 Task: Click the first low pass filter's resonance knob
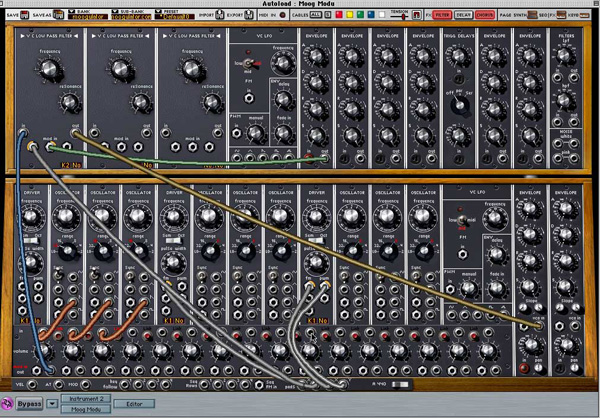tap(70, 102)
